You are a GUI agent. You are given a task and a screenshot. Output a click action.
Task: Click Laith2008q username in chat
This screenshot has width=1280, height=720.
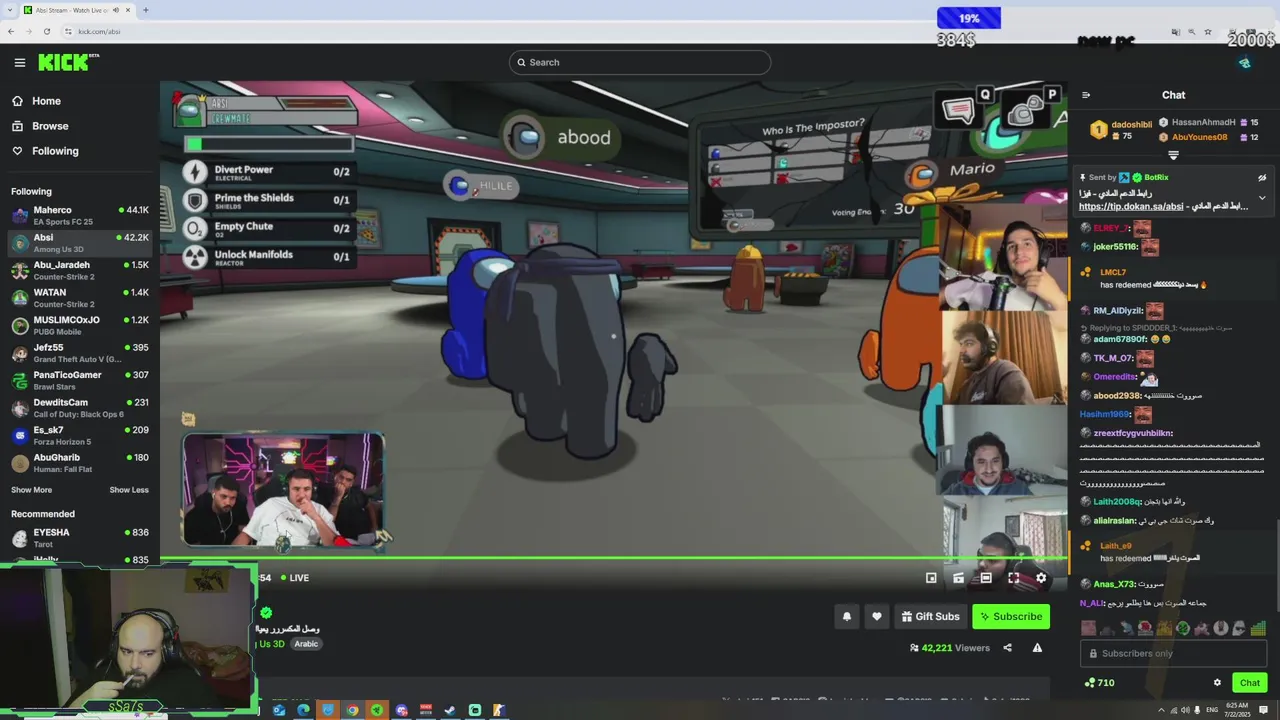[x=1117, y=502]
